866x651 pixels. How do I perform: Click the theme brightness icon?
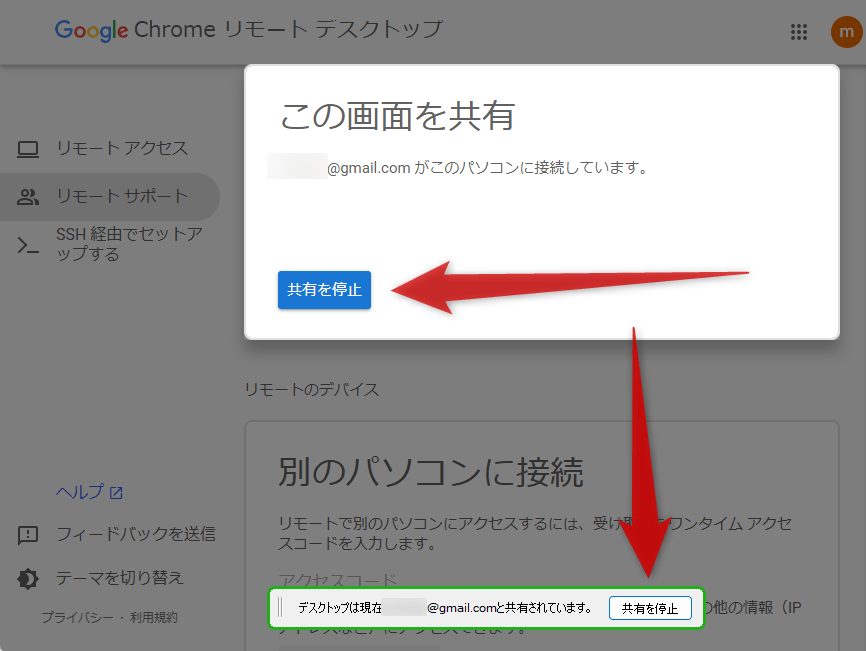pos(28,579)
